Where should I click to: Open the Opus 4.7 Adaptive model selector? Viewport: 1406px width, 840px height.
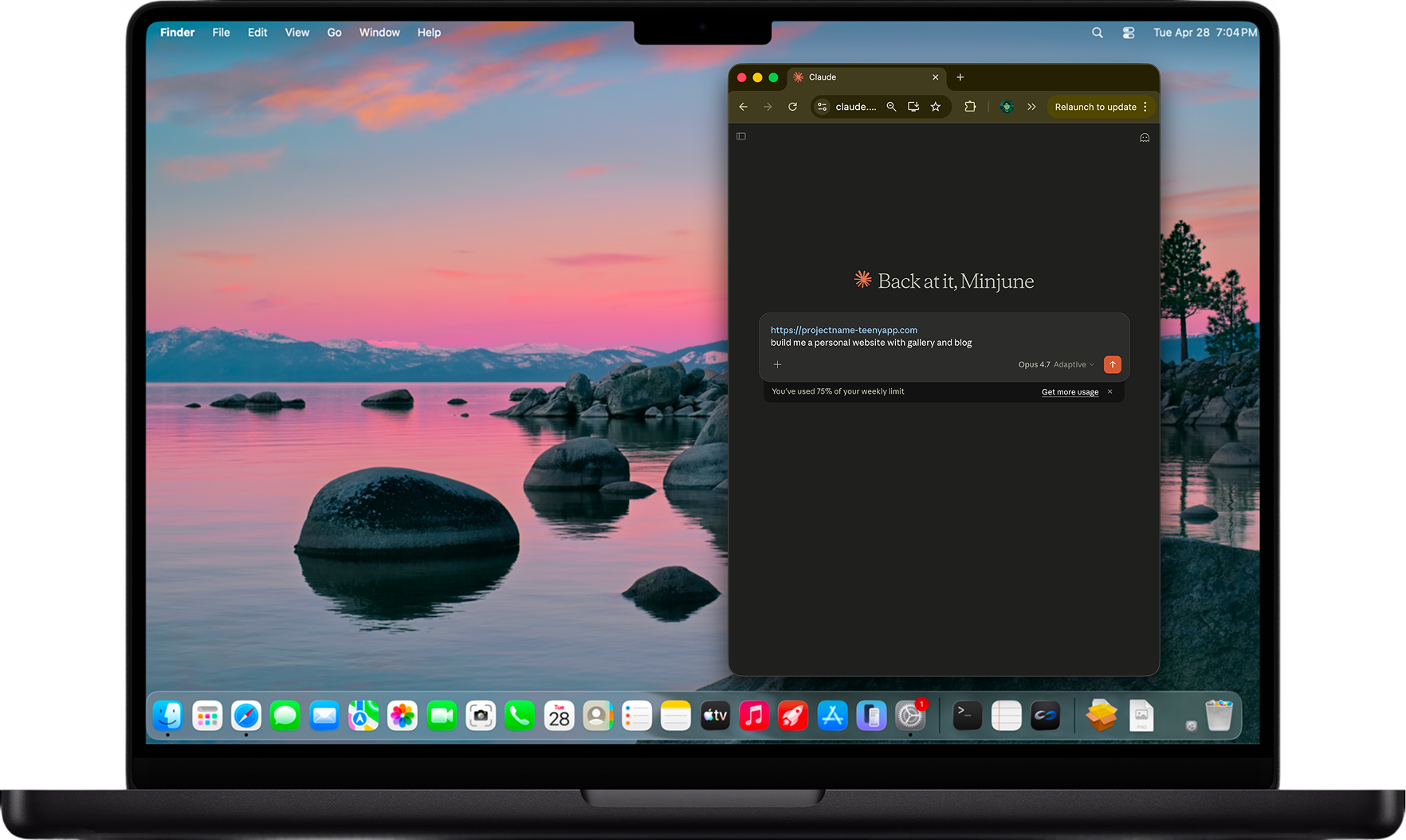coord(1055,364)
